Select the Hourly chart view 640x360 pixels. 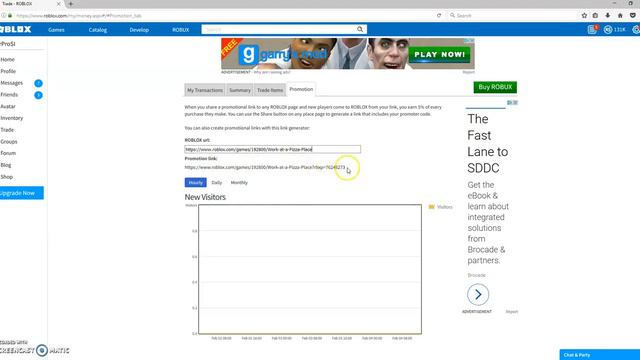(196, 182)
